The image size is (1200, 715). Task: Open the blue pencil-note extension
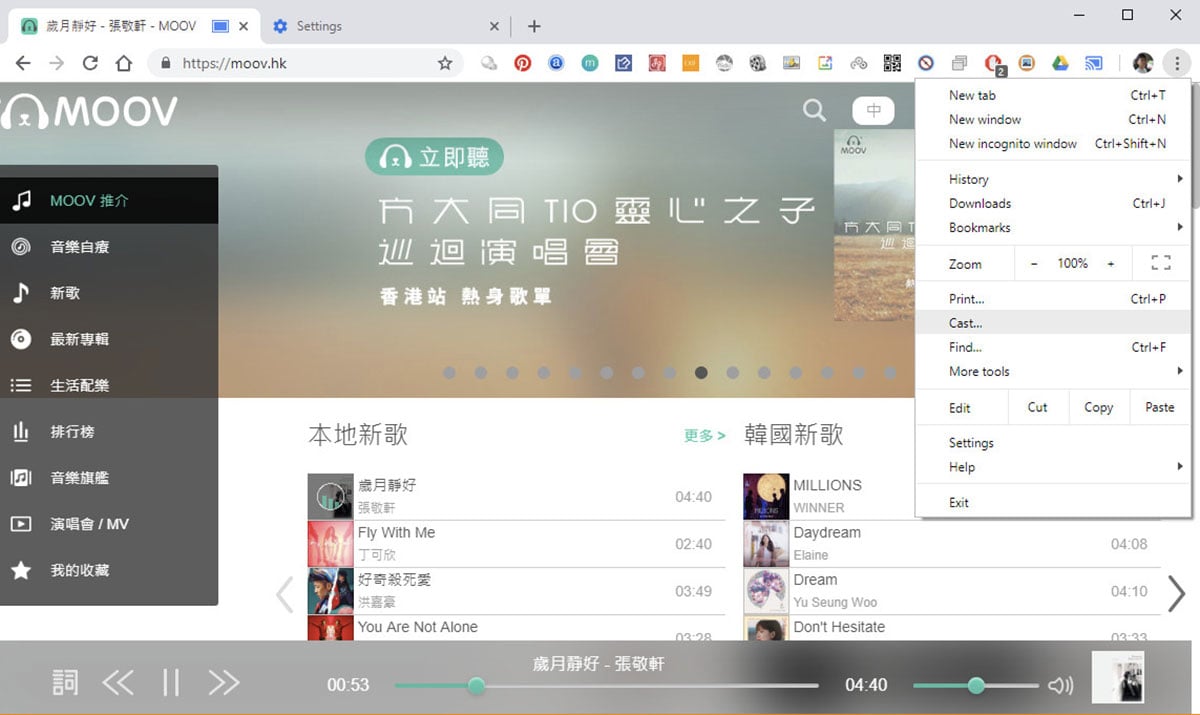[x=623, y=63]
